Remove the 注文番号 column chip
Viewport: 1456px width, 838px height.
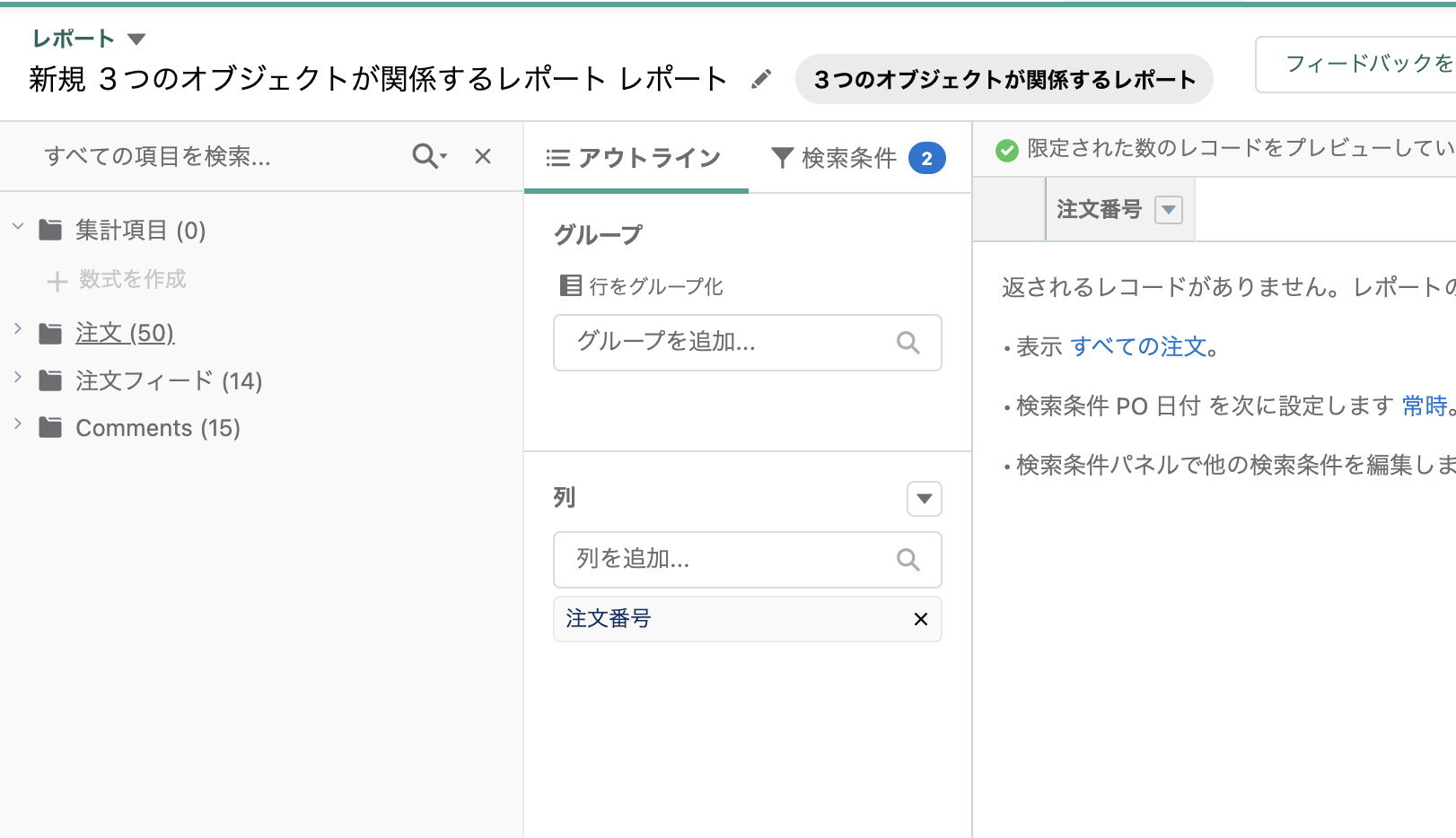919,619
